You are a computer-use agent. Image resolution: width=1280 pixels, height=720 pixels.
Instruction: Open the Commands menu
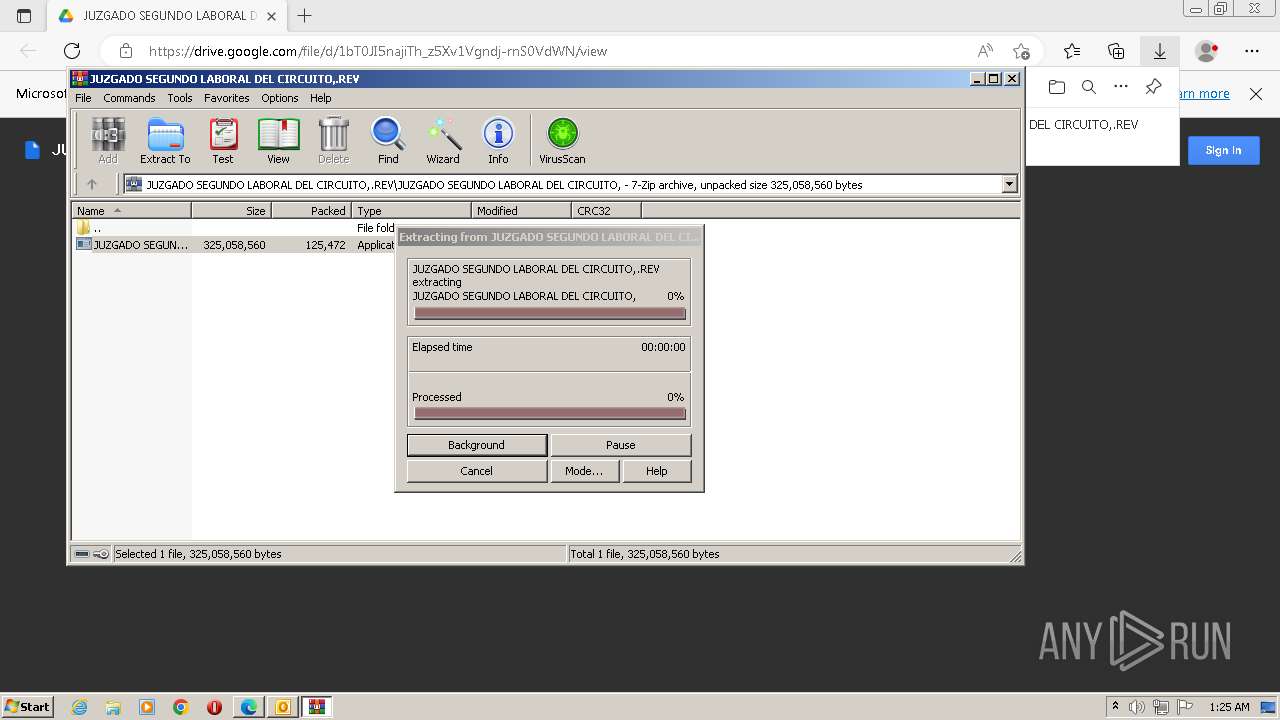[x=129, y=98]
